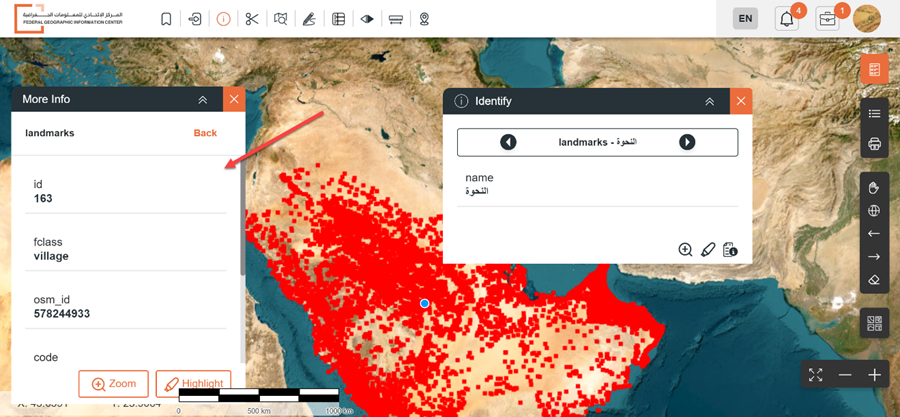The image size is (900, 417).
Task: Click the eraser clear graphics tool
Action: tap(874, 279)
